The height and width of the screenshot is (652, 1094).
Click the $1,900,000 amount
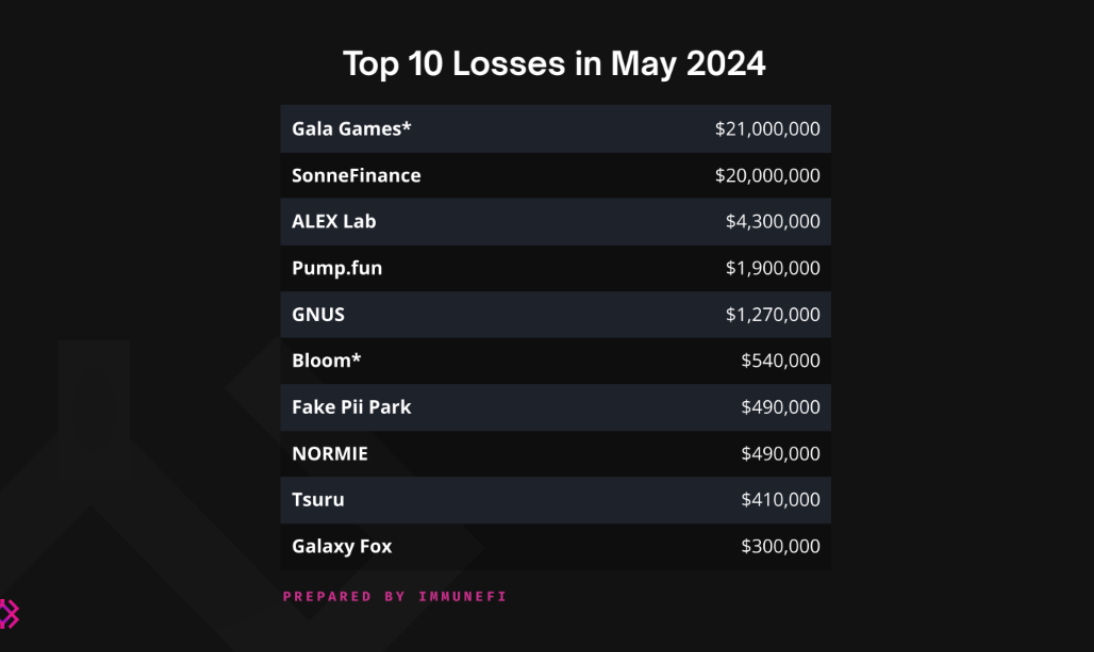(x=773, y=268)
